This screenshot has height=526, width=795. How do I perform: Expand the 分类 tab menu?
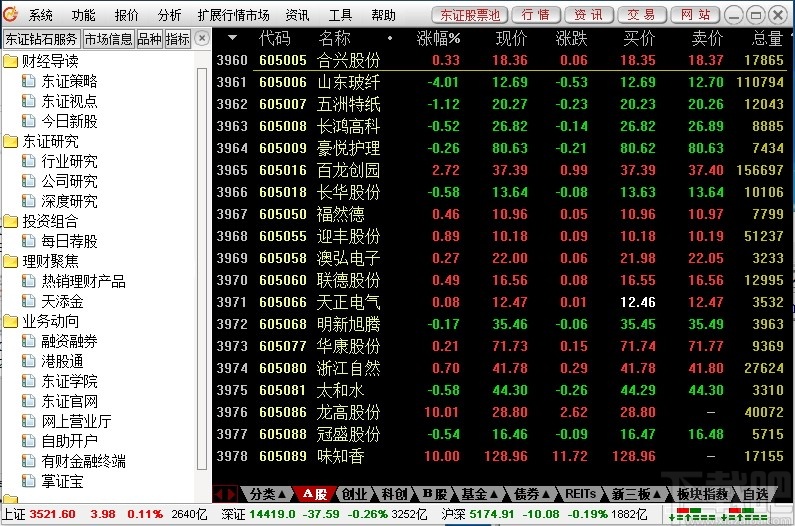282,494
